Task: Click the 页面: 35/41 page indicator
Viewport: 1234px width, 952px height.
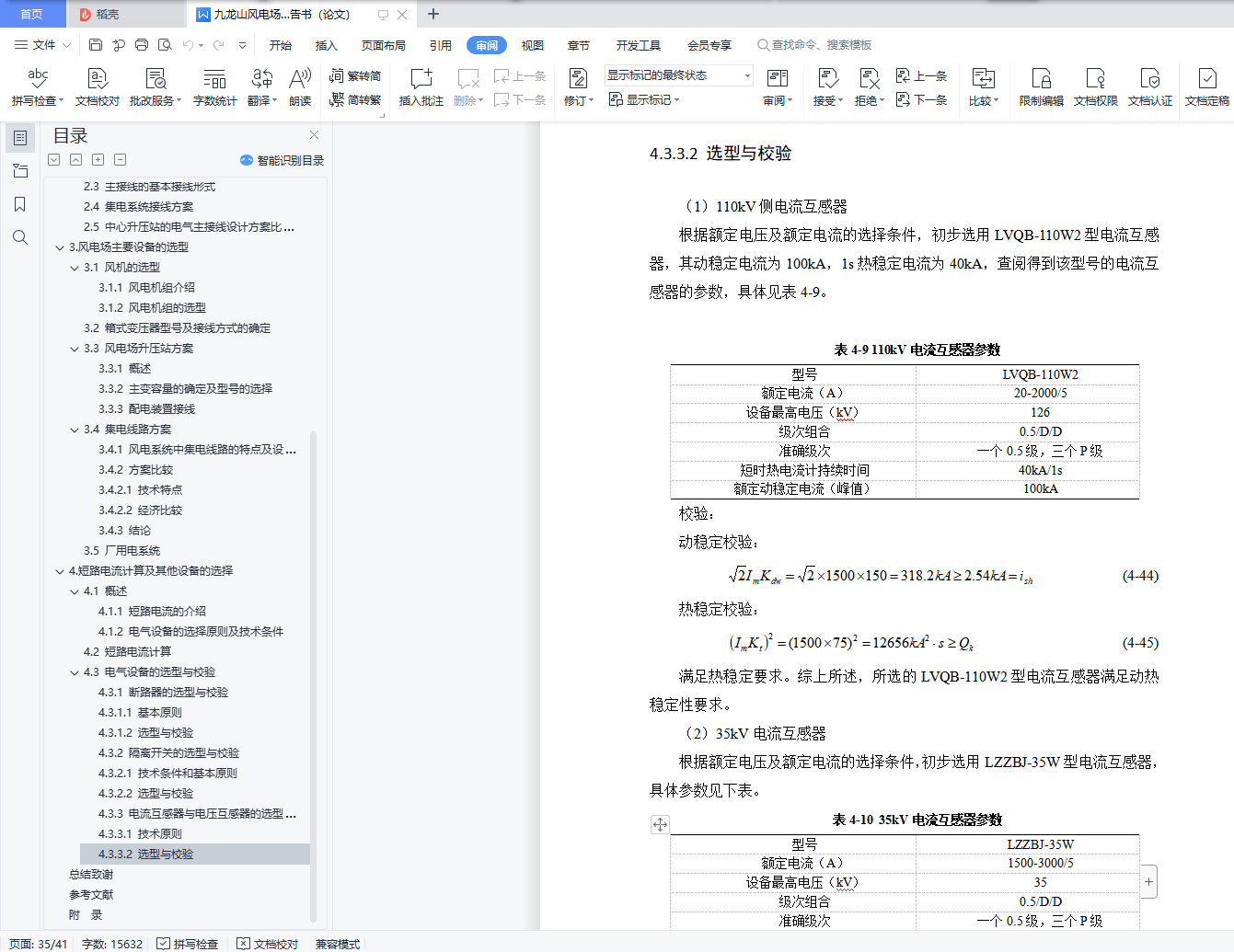Action: tap(38, 944)
